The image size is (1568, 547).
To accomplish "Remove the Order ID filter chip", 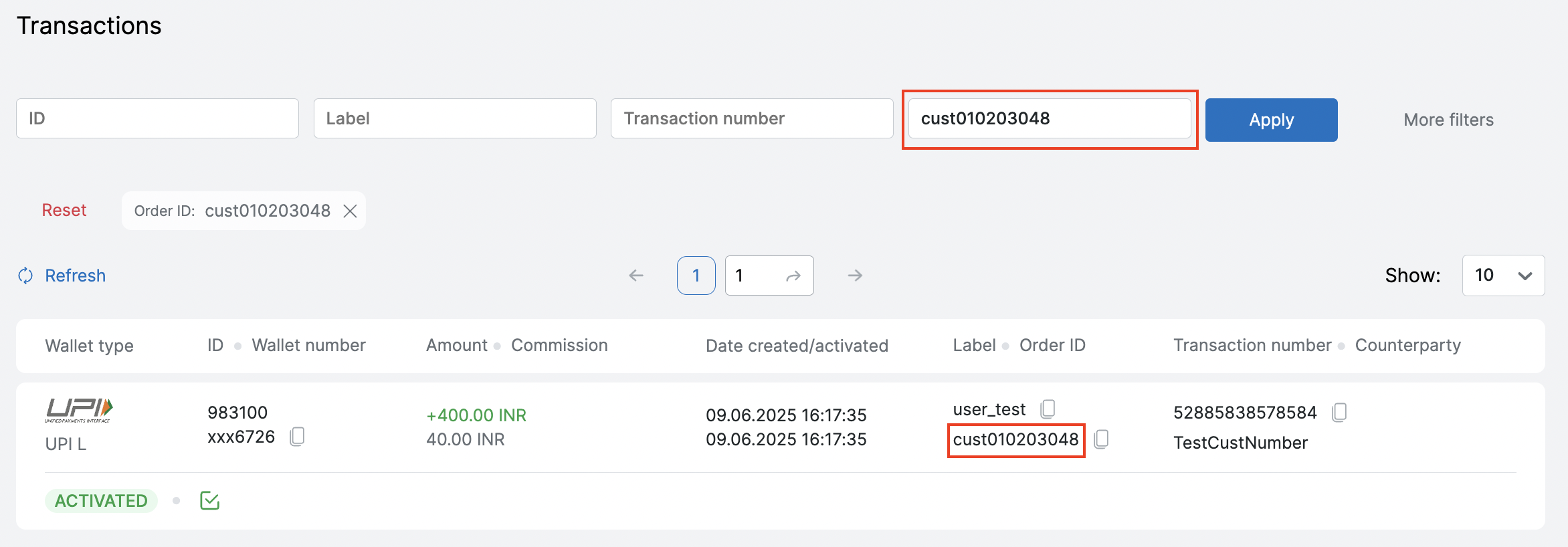I will tap(350, 211).
